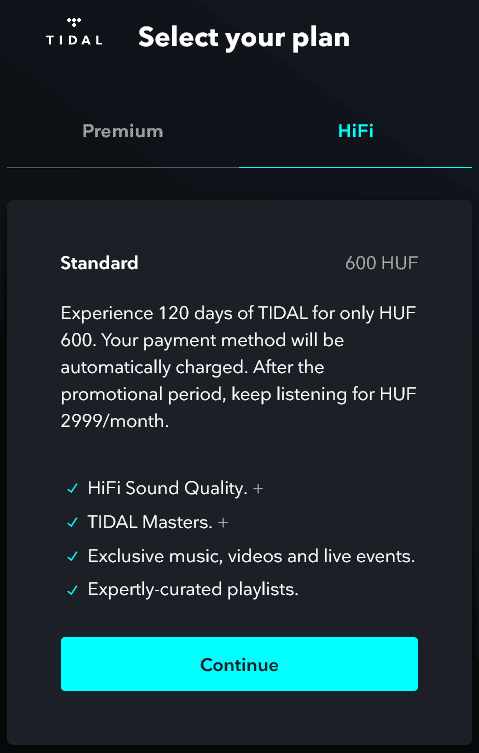Click the 600 HUF price label

click(x=381, y=263)
